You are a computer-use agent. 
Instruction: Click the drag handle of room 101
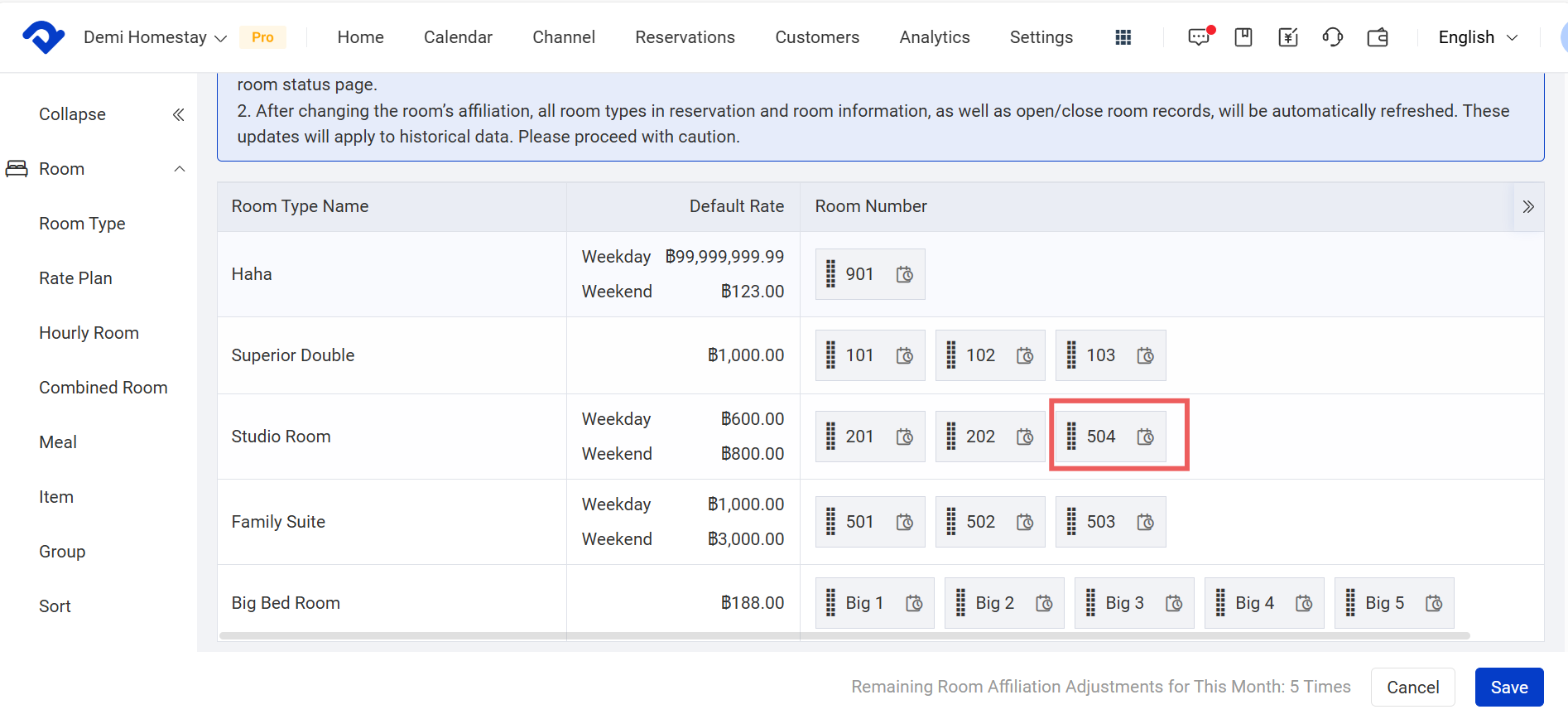[830, 355]
